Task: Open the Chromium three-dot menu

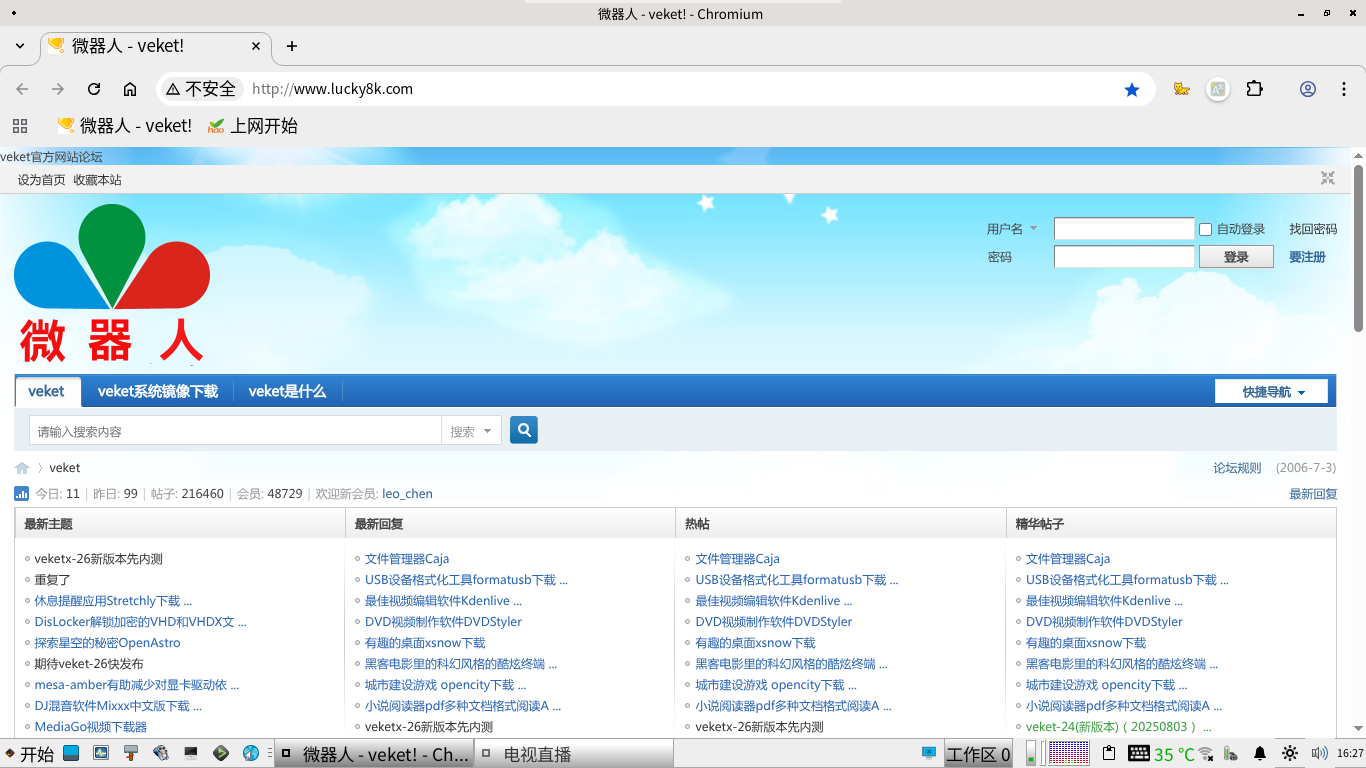Action: point(1342,89)
